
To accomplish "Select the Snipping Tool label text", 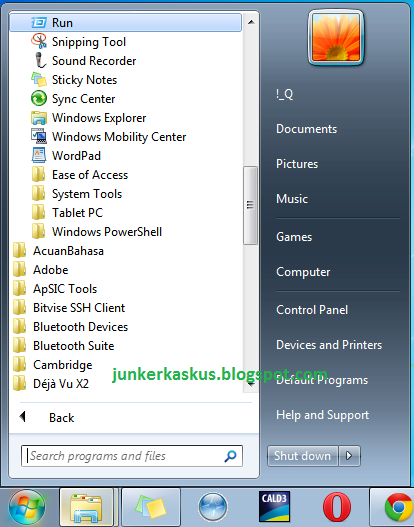I will coord(89,42).
